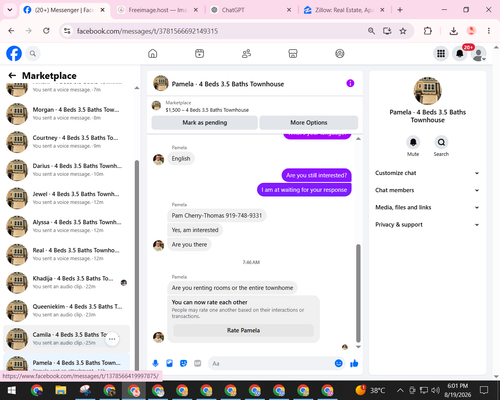The image size is (500, 400).
Task: Choose a GIF in composer
Action: pyautogui.click(x=198, y=363)
